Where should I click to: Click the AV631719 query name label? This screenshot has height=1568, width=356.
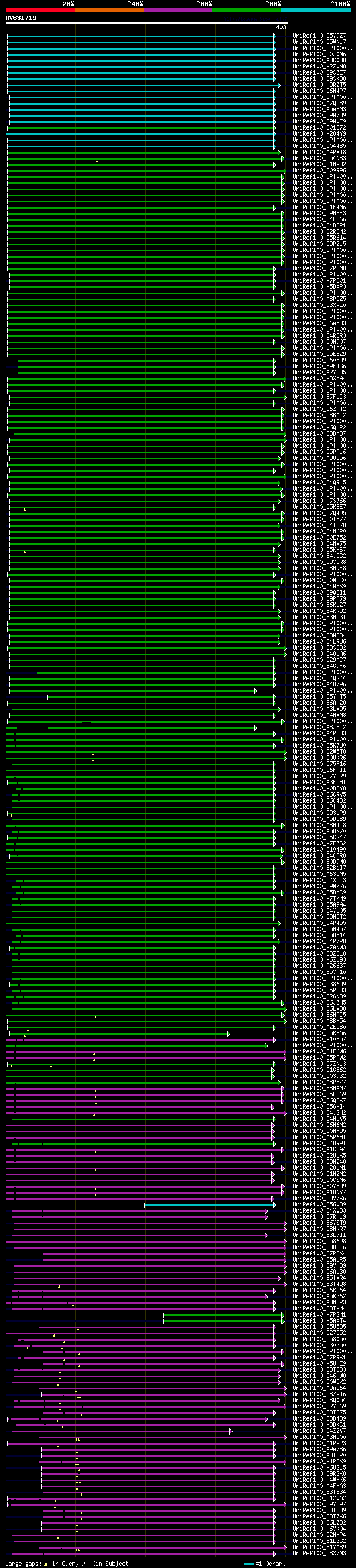[x=21, y=18]
